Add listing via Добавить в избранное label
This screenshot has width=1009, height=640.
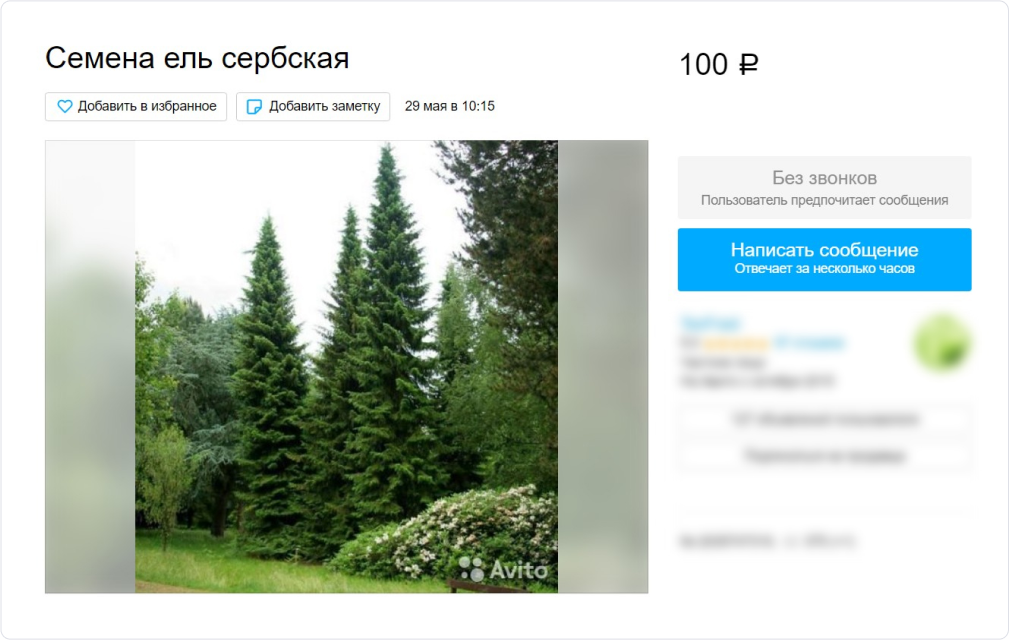pos(147,106)
